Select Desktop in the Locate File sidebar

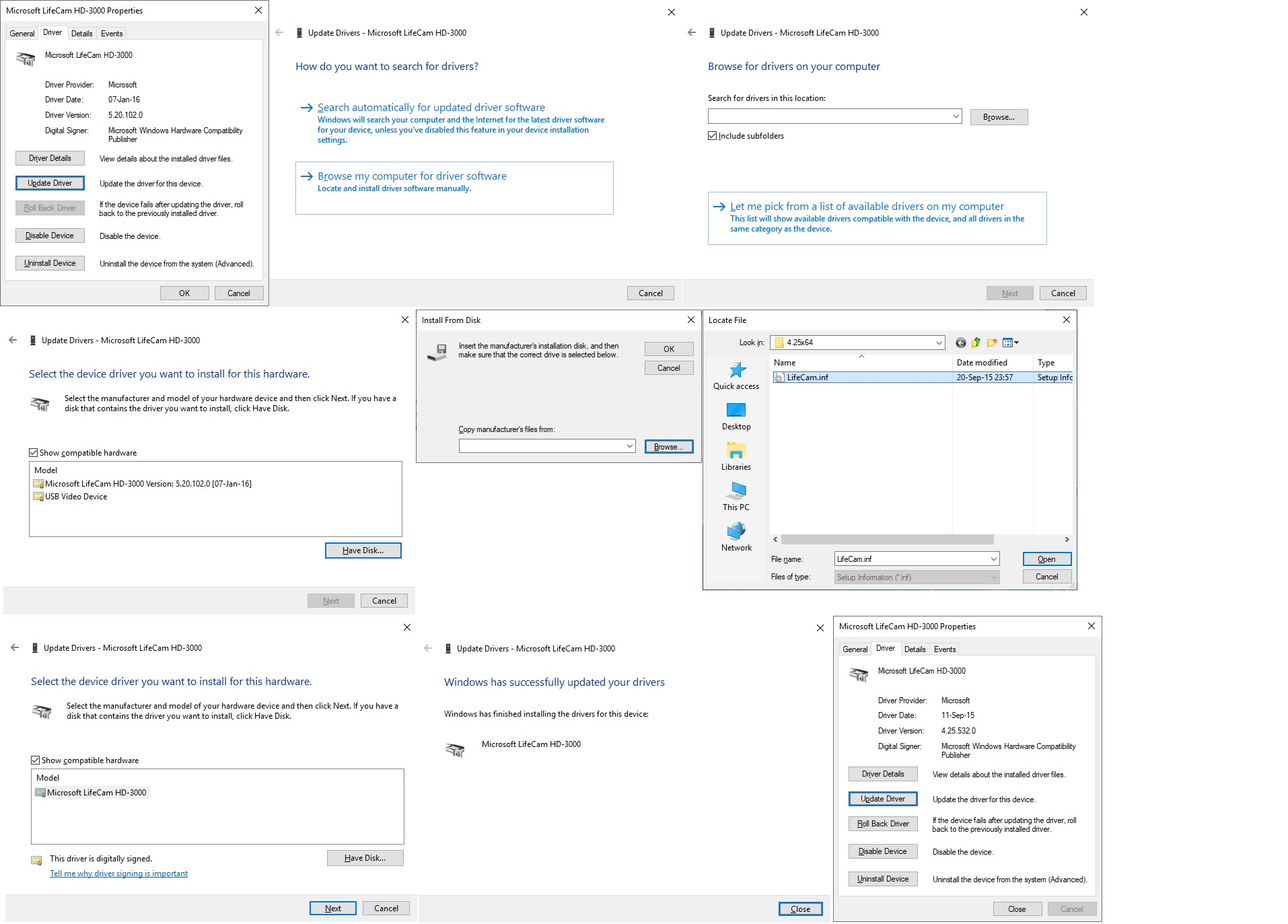(736, 417)
